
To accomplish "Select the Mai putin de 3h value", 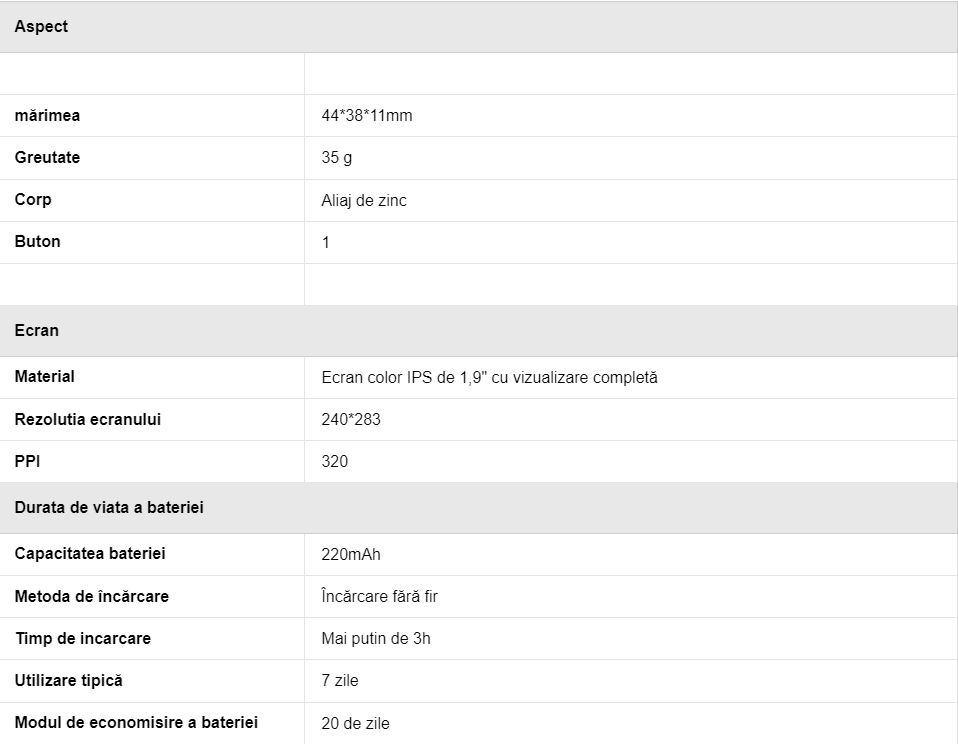I will 376,638.
